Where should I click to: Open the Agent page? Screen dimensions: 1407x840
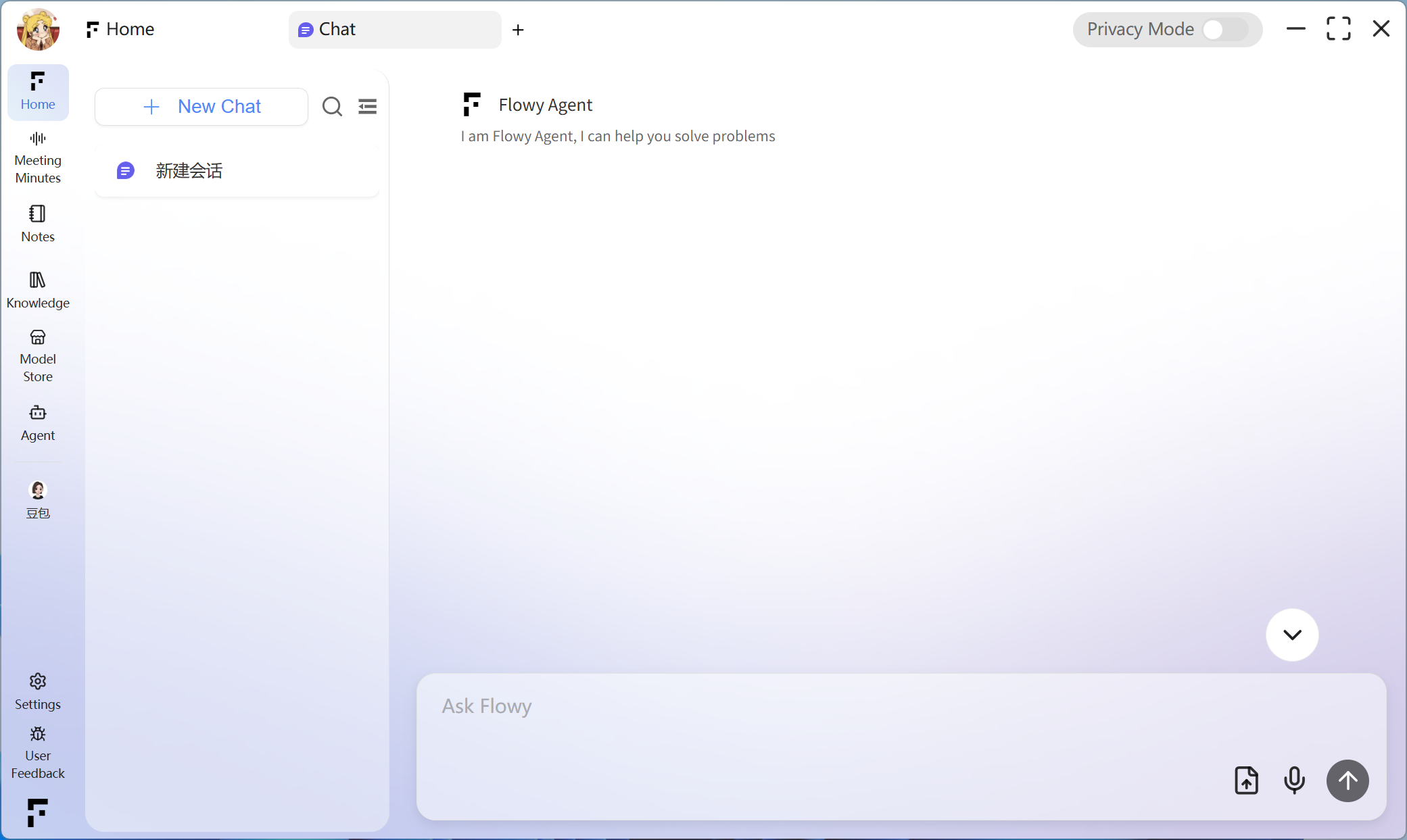click(38, 423)
